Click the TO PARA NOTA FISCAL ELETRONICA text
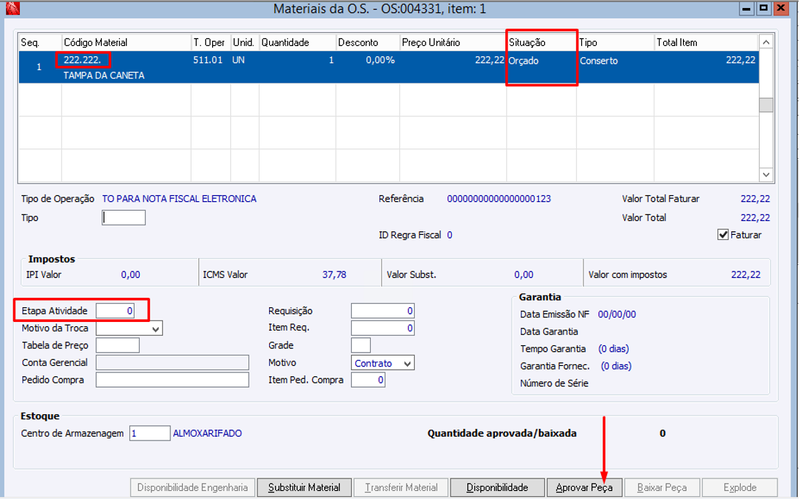 pos(179,199)
